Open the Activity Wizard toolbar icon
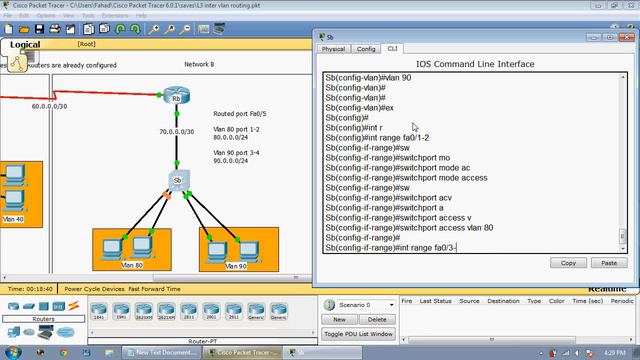Screen dimensions: 640x360 click(71, 29)
